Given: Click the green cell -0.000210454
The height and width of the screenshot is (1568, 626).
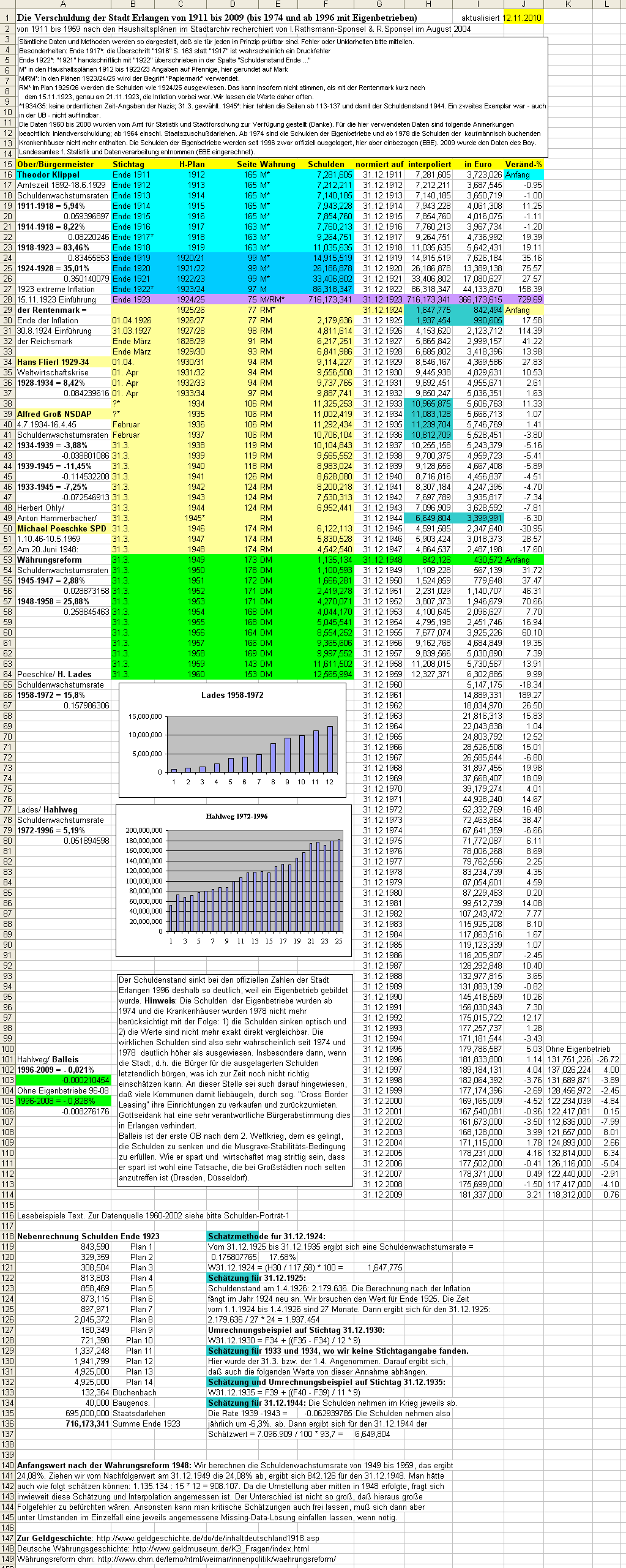Looking at the screenshot, I should (63, 1080).
